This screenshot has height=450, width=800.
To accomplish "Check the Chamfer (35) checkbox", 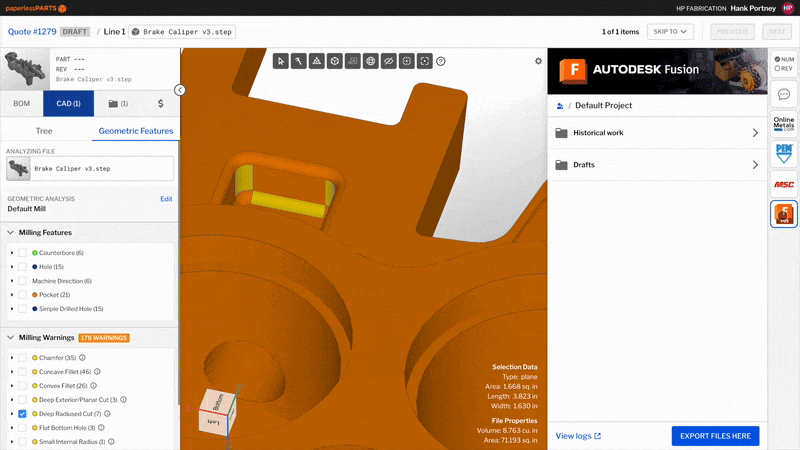I will point(22,358).
